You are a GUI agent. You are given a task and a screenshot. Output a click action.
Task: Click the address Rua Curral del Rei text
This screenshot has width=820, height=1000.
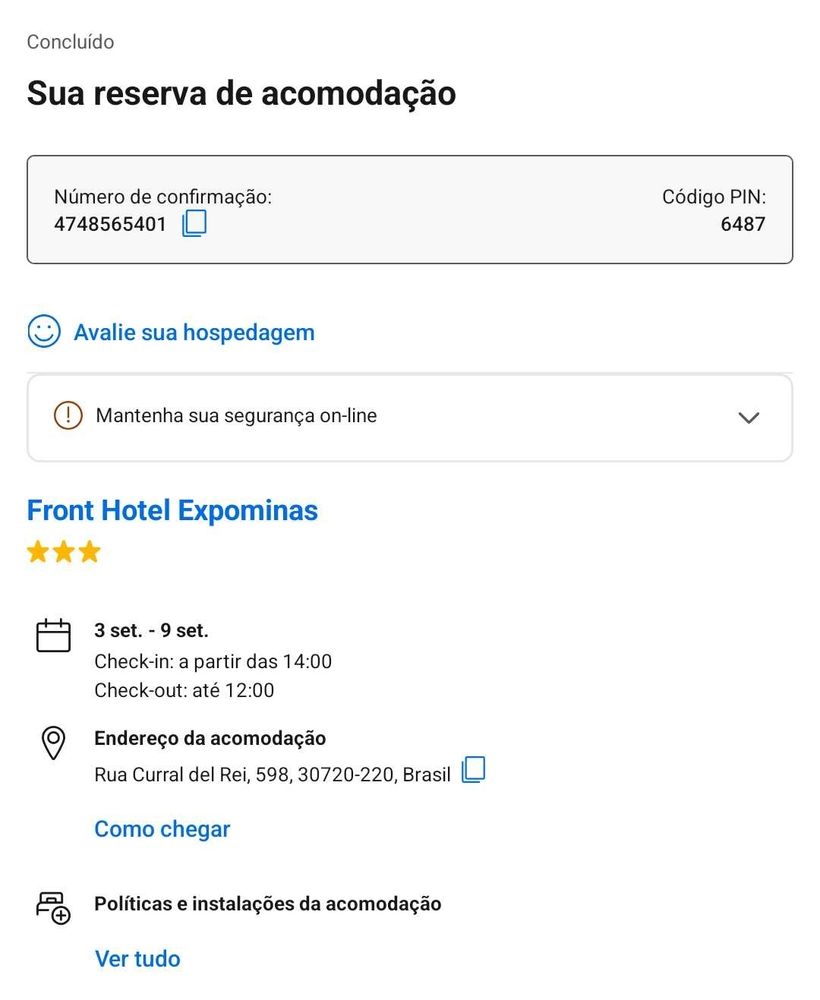coord(272,775)
